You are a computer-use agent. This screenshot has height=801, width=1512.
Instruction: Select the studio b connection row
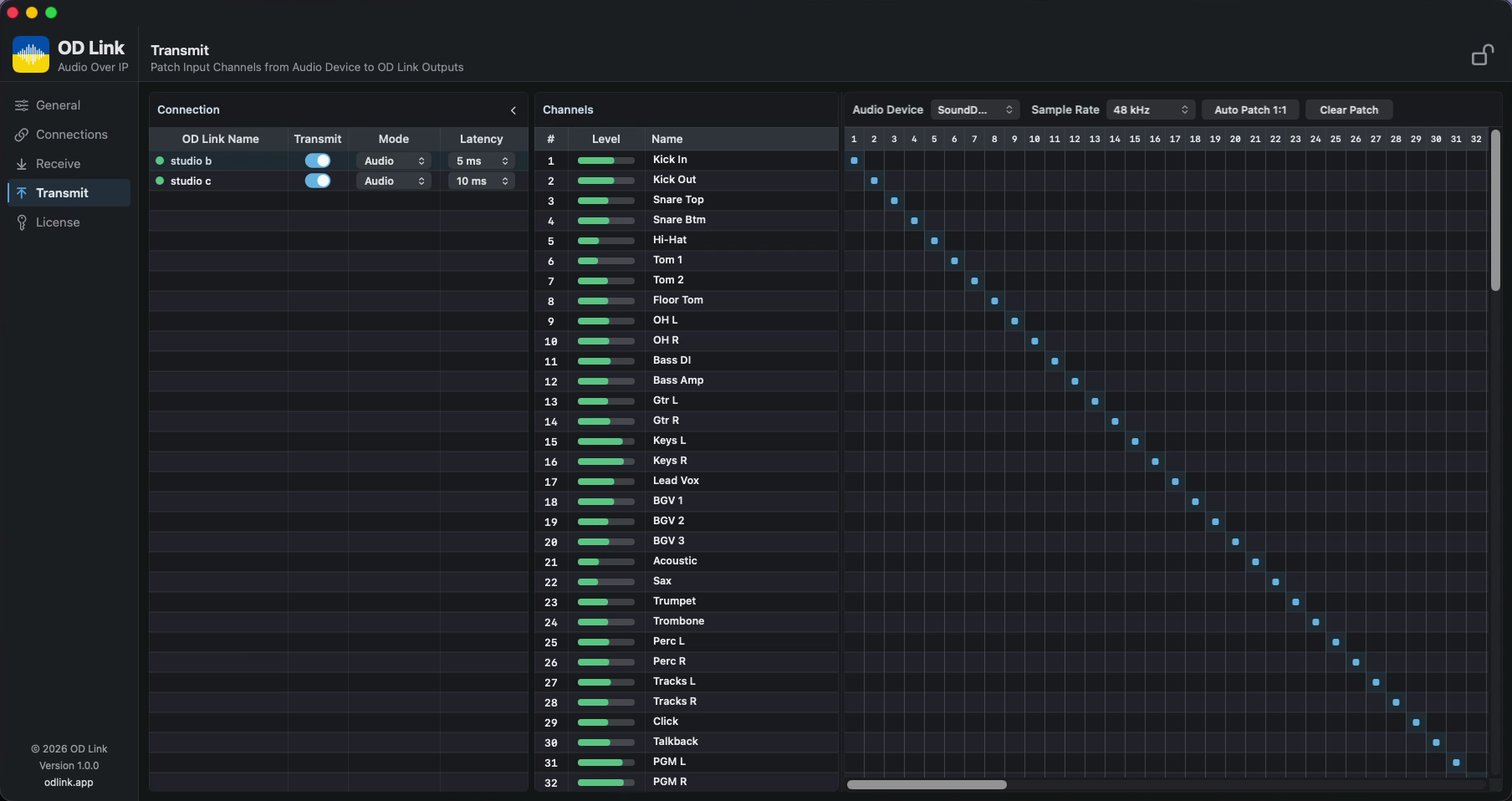[339, 161]
